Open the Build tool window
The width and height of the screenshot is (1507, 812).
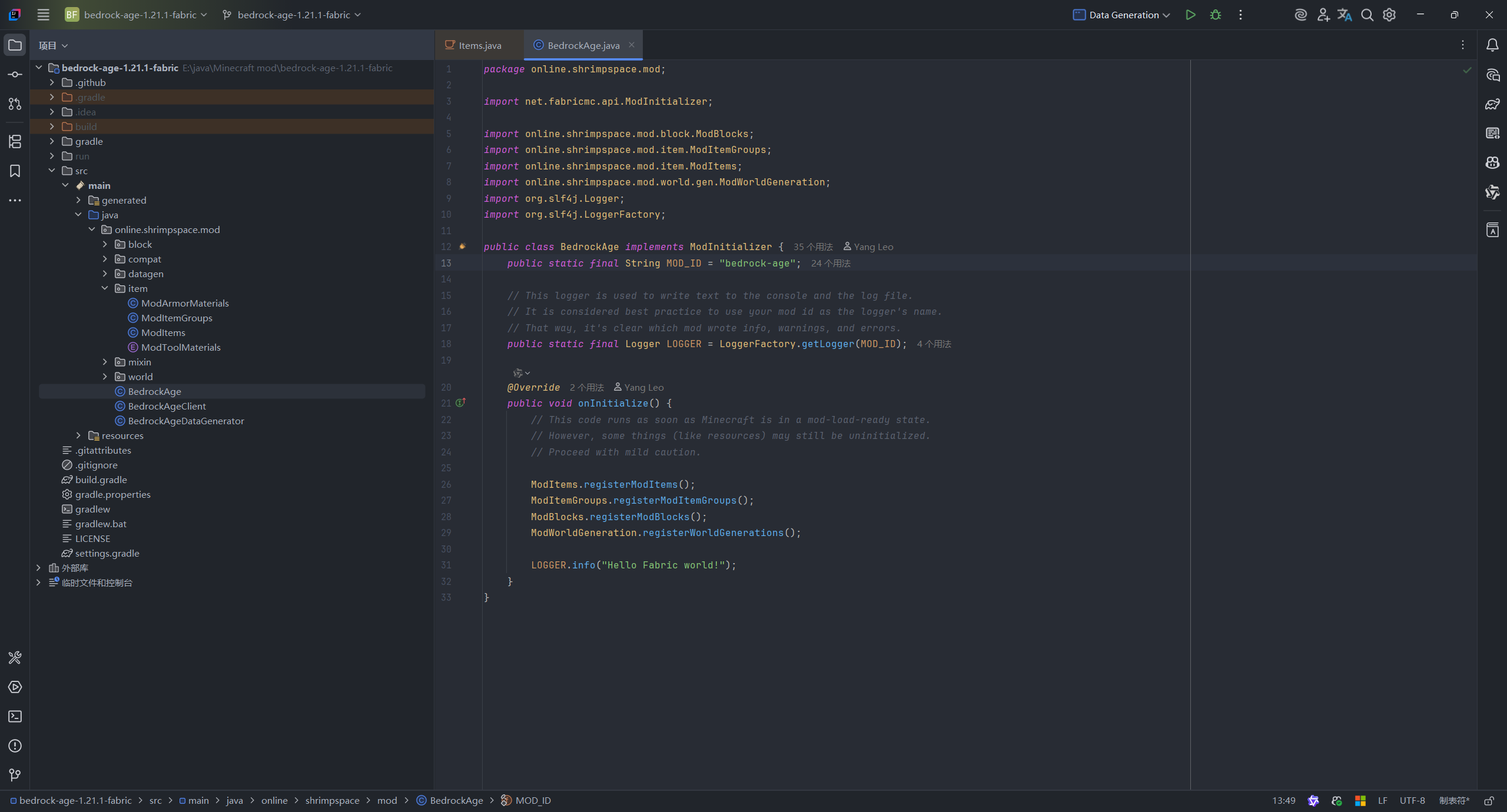[x=15, y=657]
